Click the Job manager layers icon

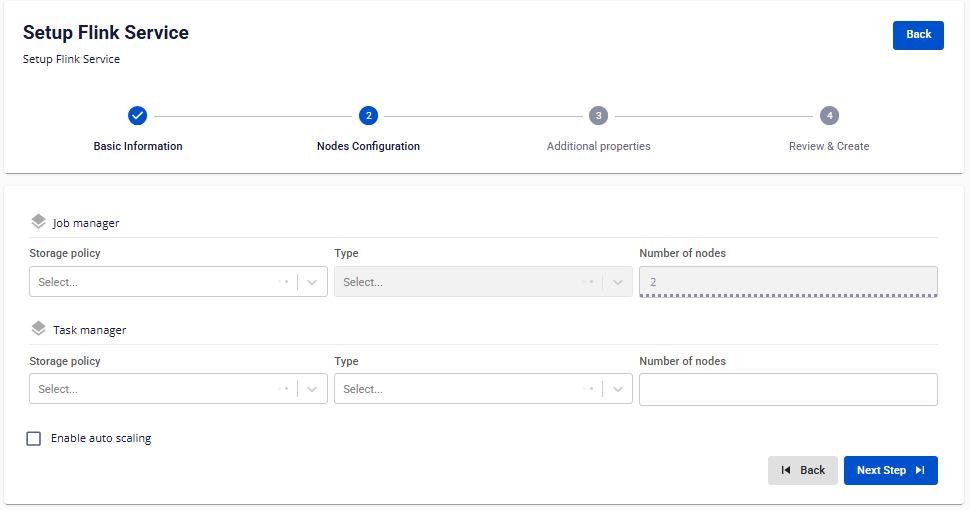(38, 222)
